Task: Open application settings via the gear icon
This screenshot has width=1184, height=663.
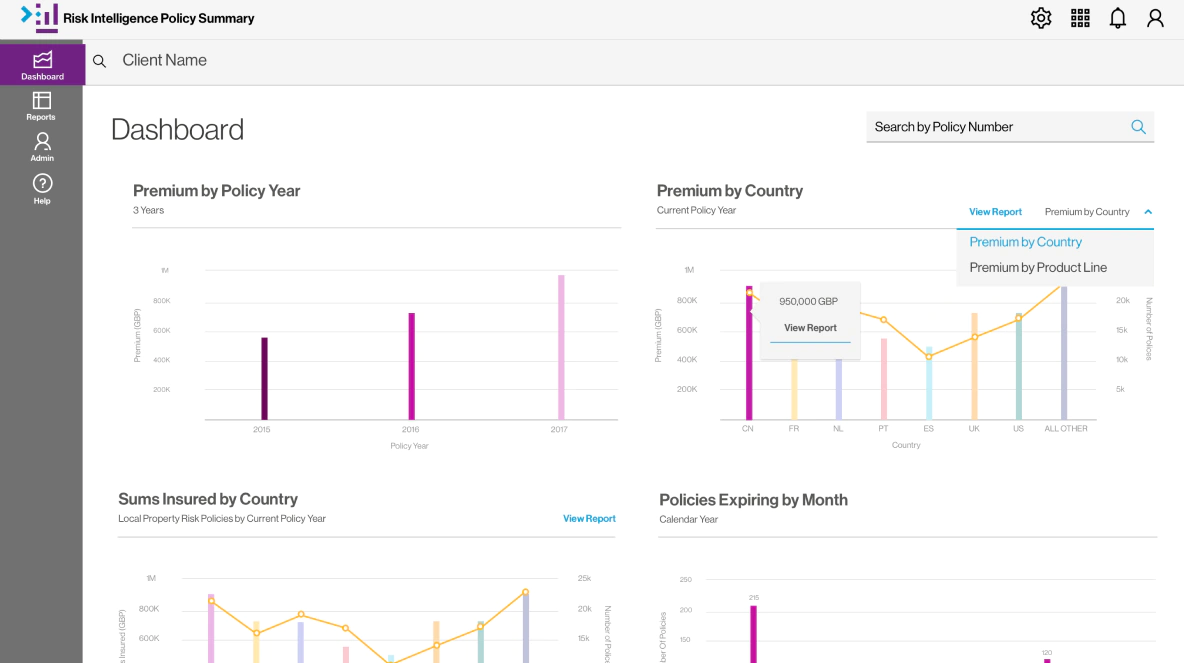Action: click(x=1041, y=18)
